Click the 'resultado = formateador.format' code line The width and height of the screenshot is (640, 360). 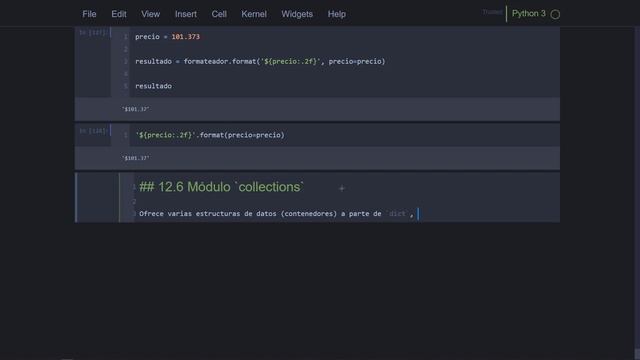click(260, 61)
